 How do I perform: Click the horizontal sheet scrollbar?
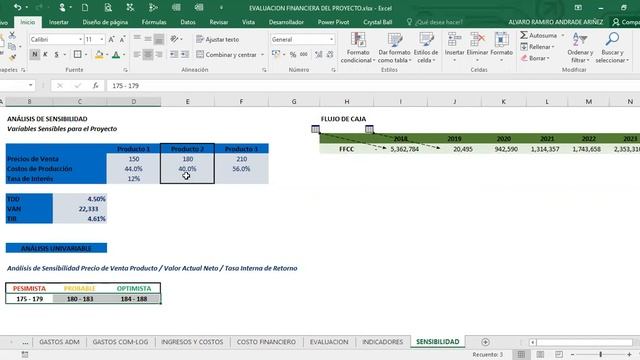[x=584, y=342]
